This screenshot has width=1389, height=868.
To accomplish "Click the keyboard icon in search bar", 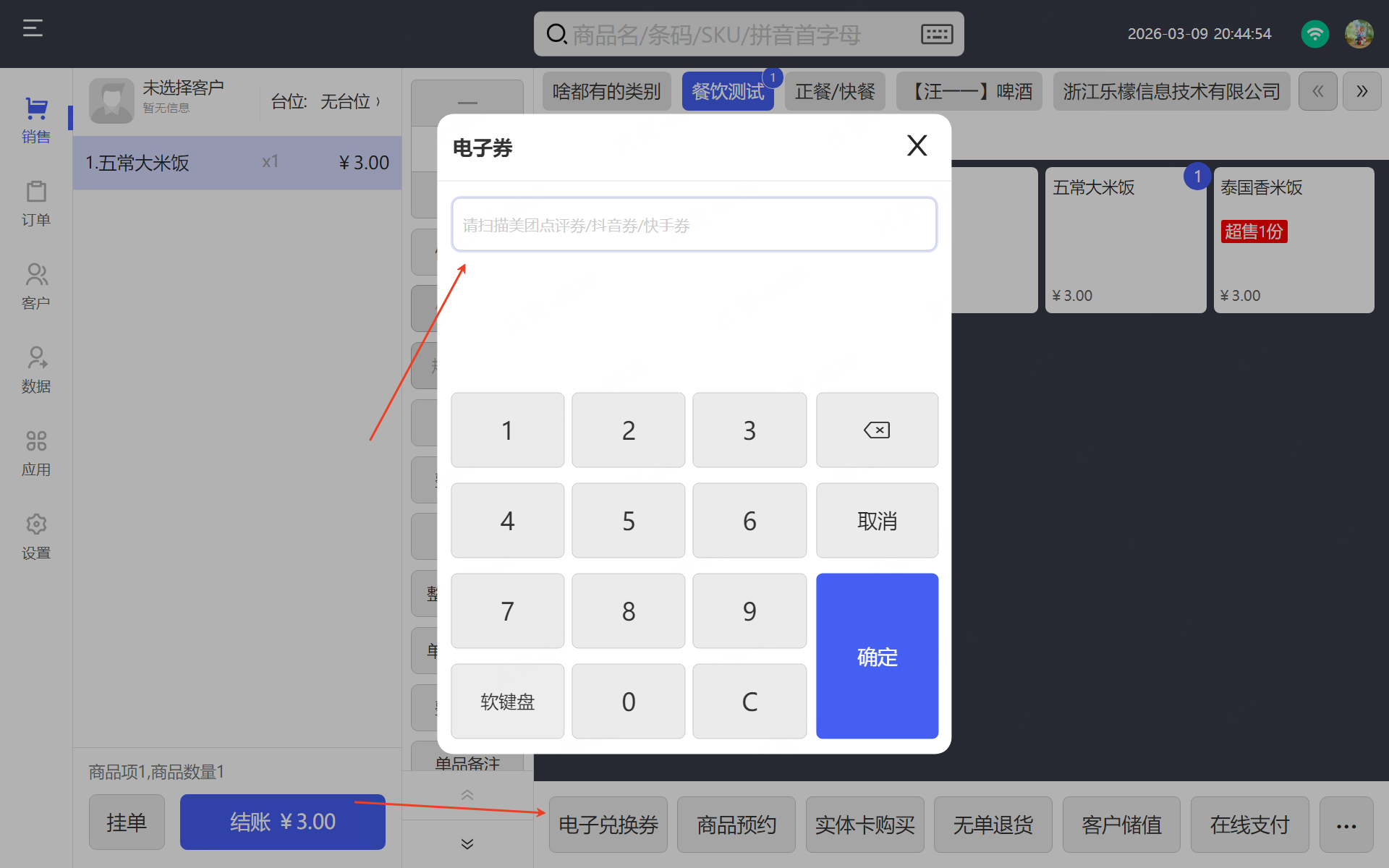I will pyautogui.click(x=936, y=34).
